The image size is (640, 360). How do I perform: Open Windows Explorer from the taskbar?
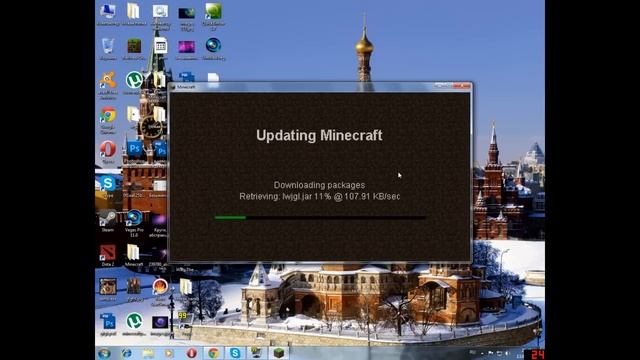tap(148, 353)
